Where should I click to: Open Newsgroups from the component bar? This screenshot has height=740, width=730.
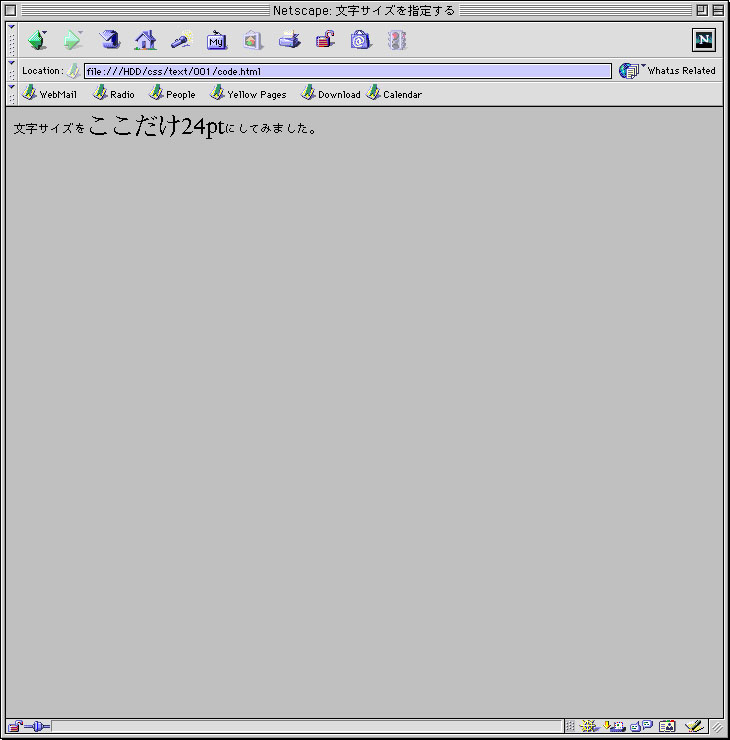641,726
